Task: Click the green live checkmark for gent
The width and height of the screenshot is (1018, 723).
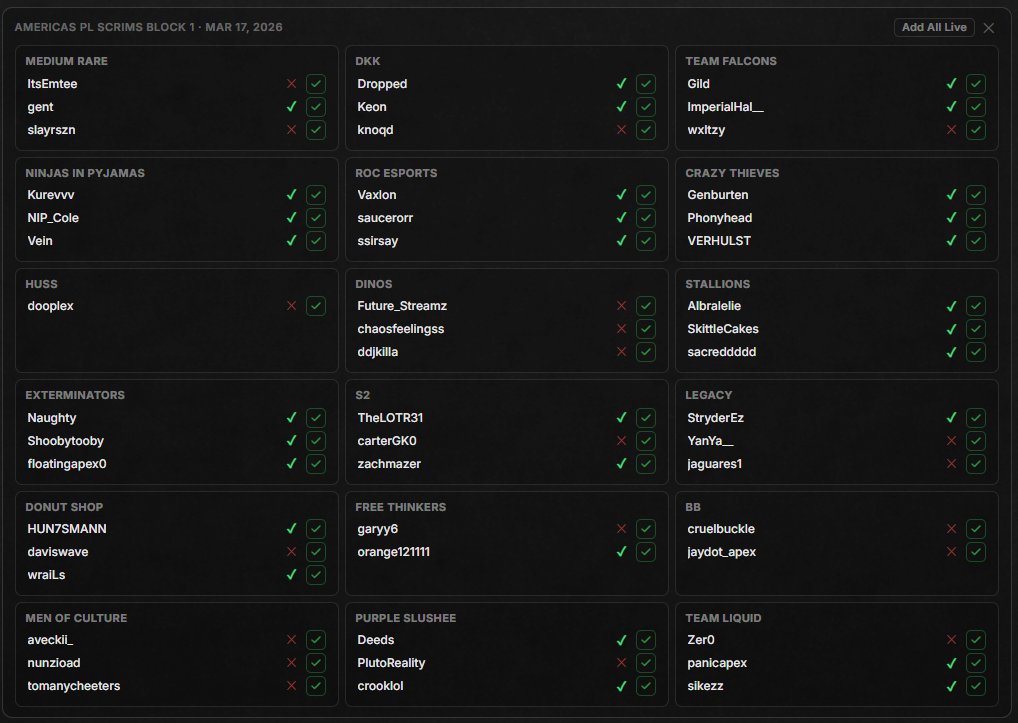Action: (292, 106)
